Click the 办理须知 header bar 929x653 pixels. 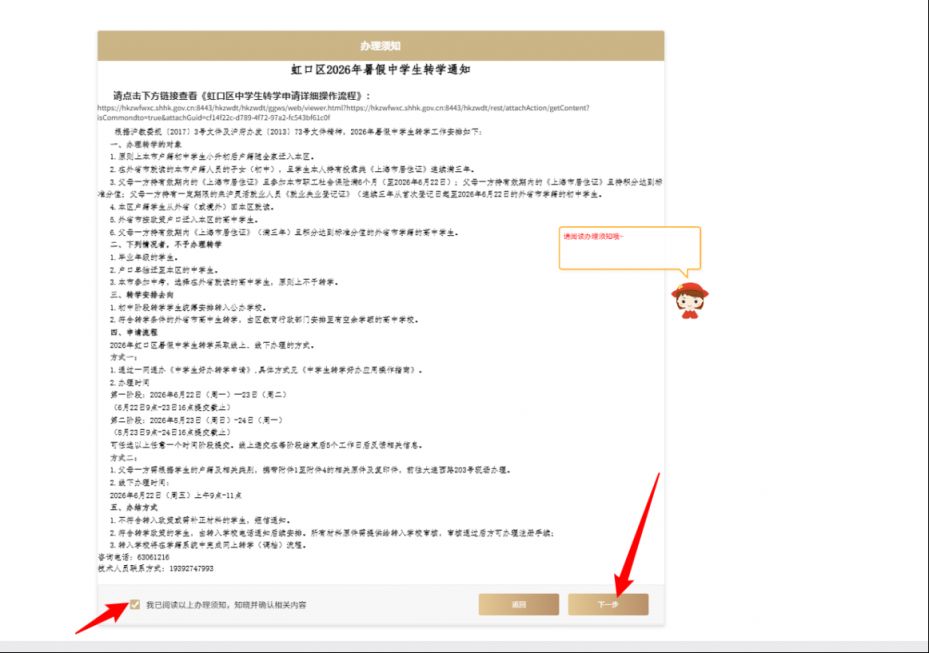380,46
